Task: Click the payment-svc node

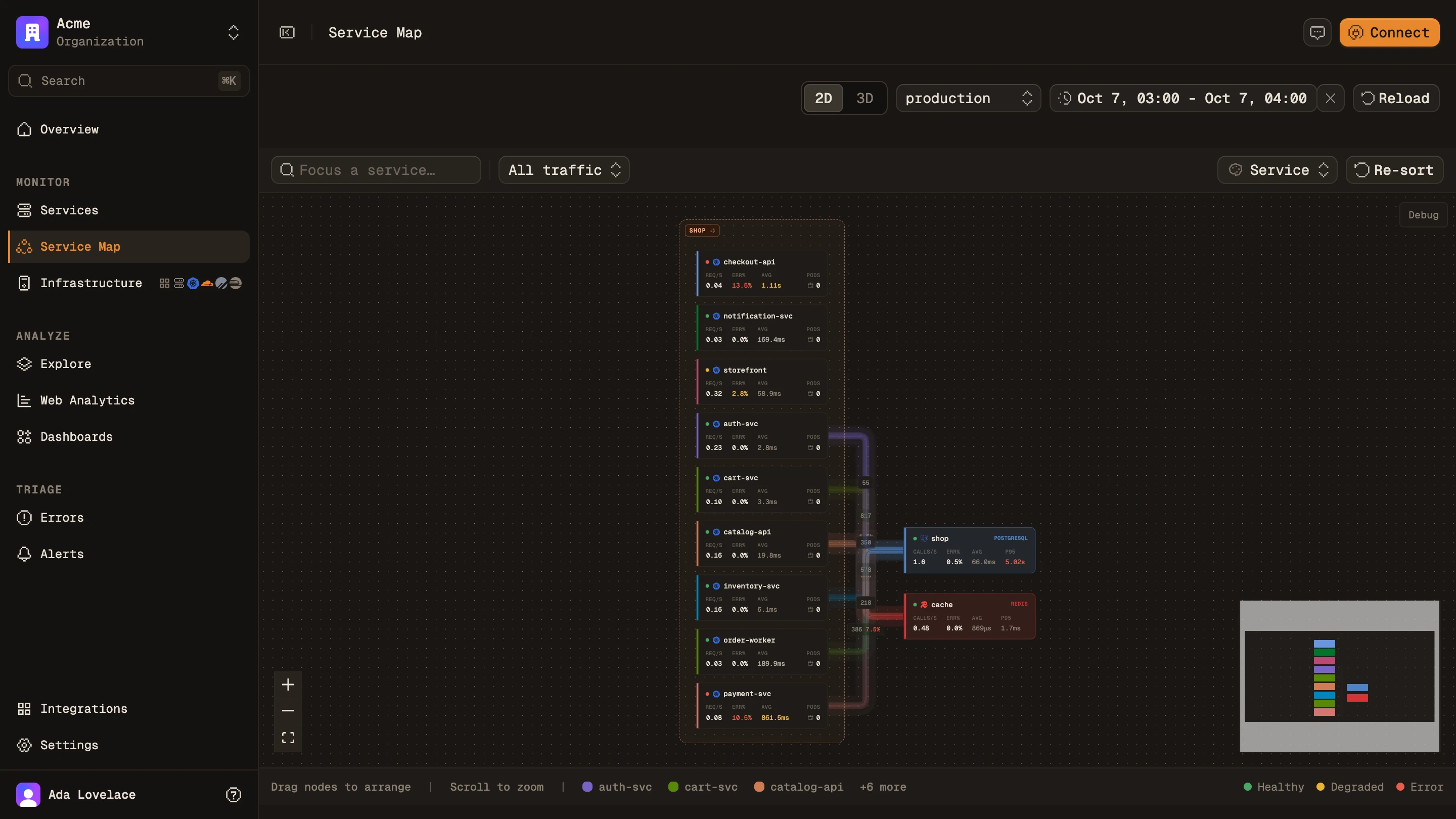Action: click(762, 705)
